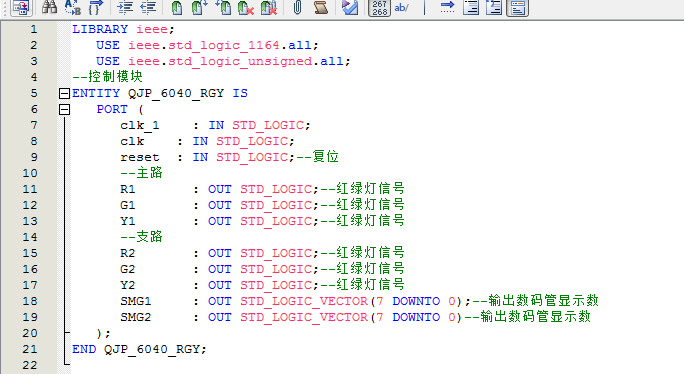Viewport: 684px width, 374px height.
Task: Click the --支路 comment
Action: (141, 237)
